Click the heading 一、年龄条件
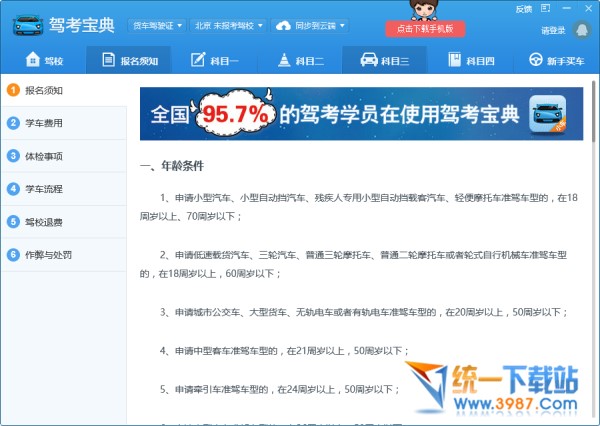Viewport: 600px width, 426px height. coord(172,166)
